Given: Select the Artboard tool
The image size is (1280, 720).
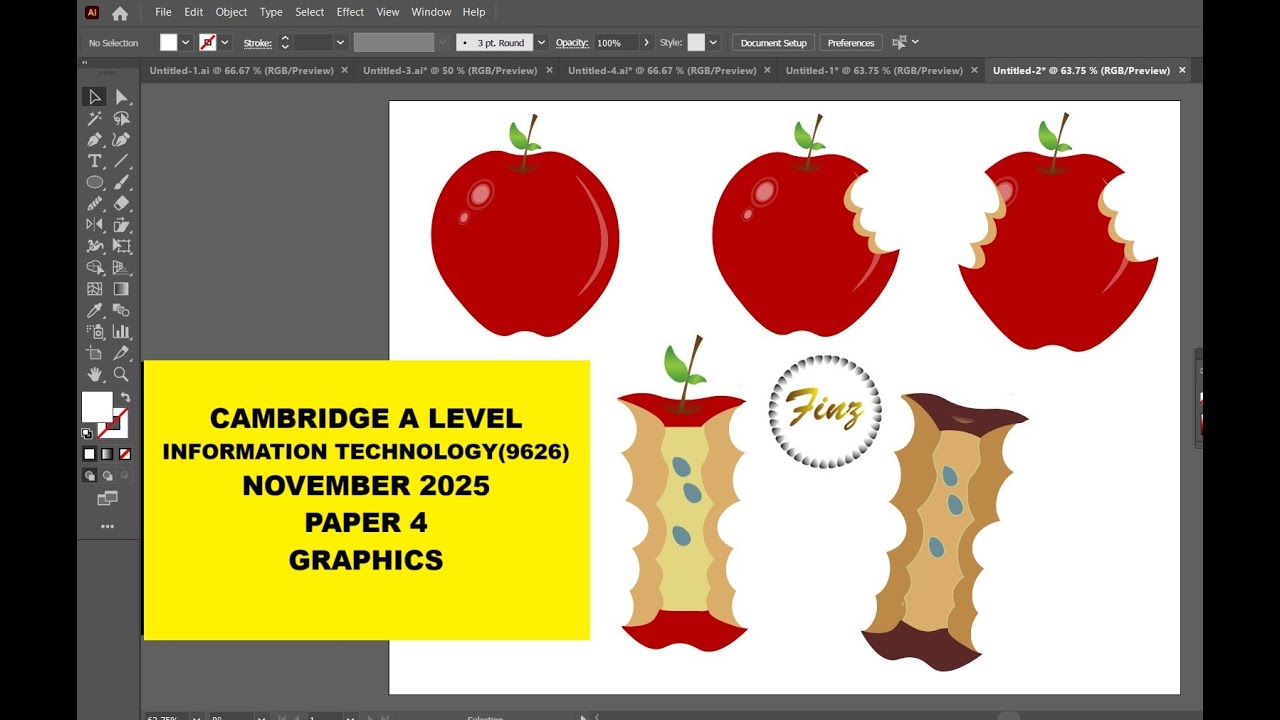Looking at the screenshot, I should click(94, 353).
